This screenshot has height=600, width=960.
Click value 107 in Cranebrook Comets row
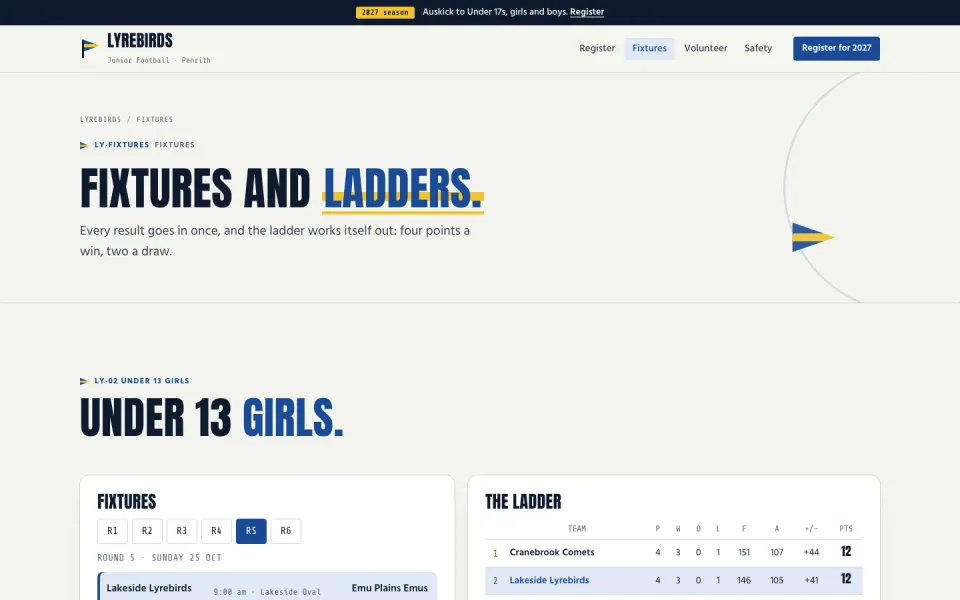[x=777, y=552]
